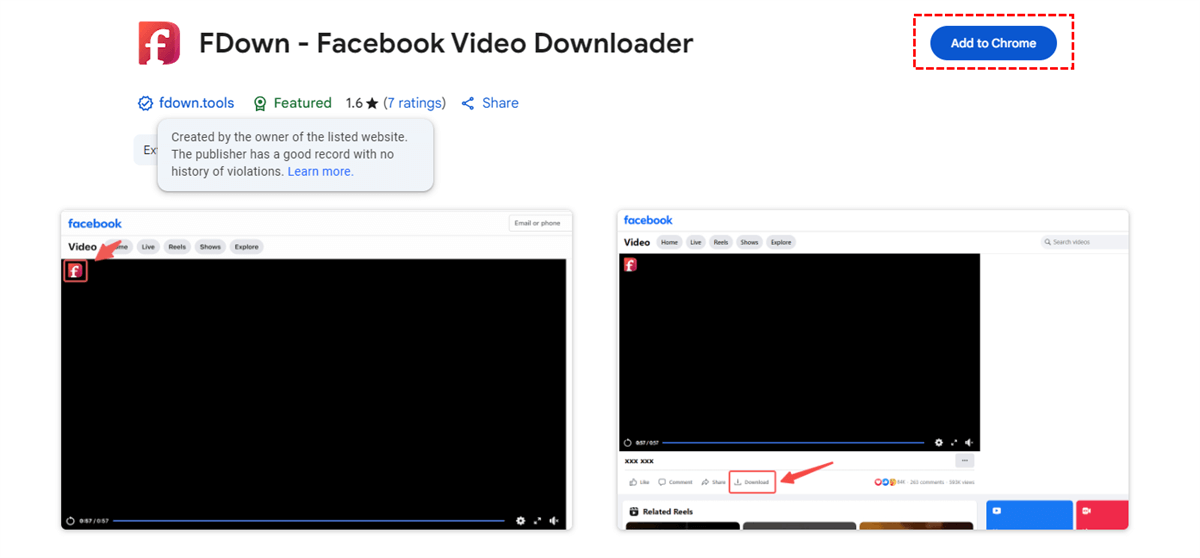The width and height of the screenshot is (1200, 558).
Task: Click the facebook logo in the first screenshot
Action: [95, 223]
